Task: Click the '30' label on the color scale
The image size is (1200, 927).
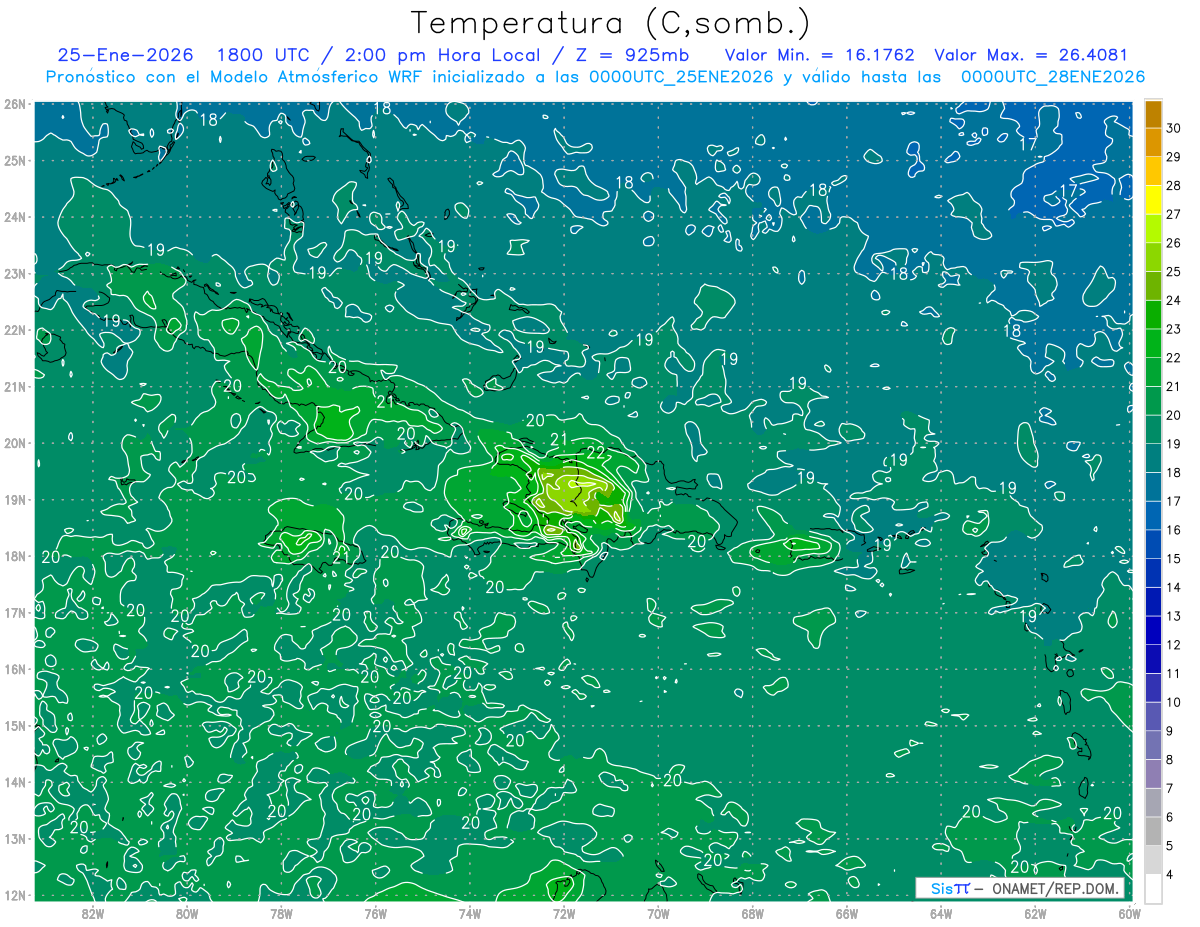Action: point(1174,128)
